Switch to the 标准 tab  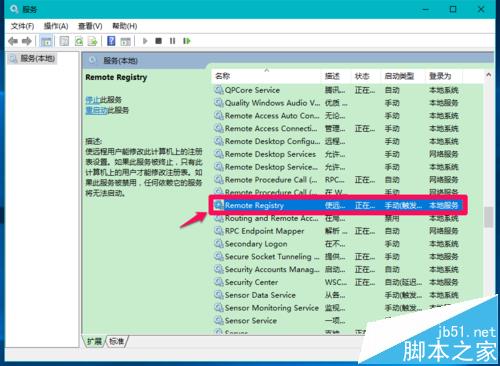(117, 341)
